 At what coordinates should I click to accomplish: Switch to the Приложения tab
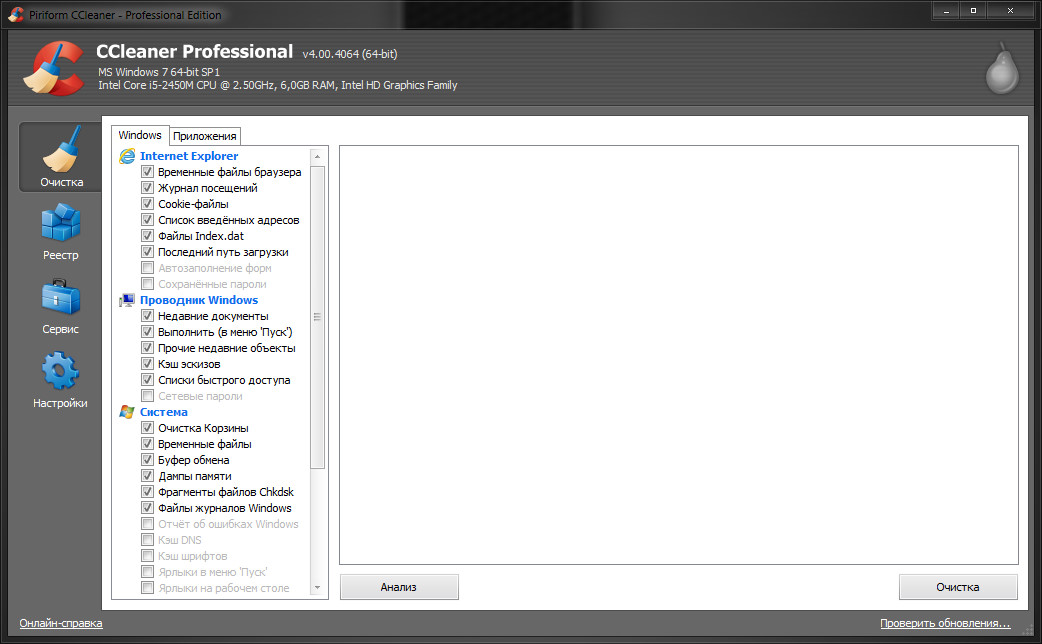click(x=205, y=136)
